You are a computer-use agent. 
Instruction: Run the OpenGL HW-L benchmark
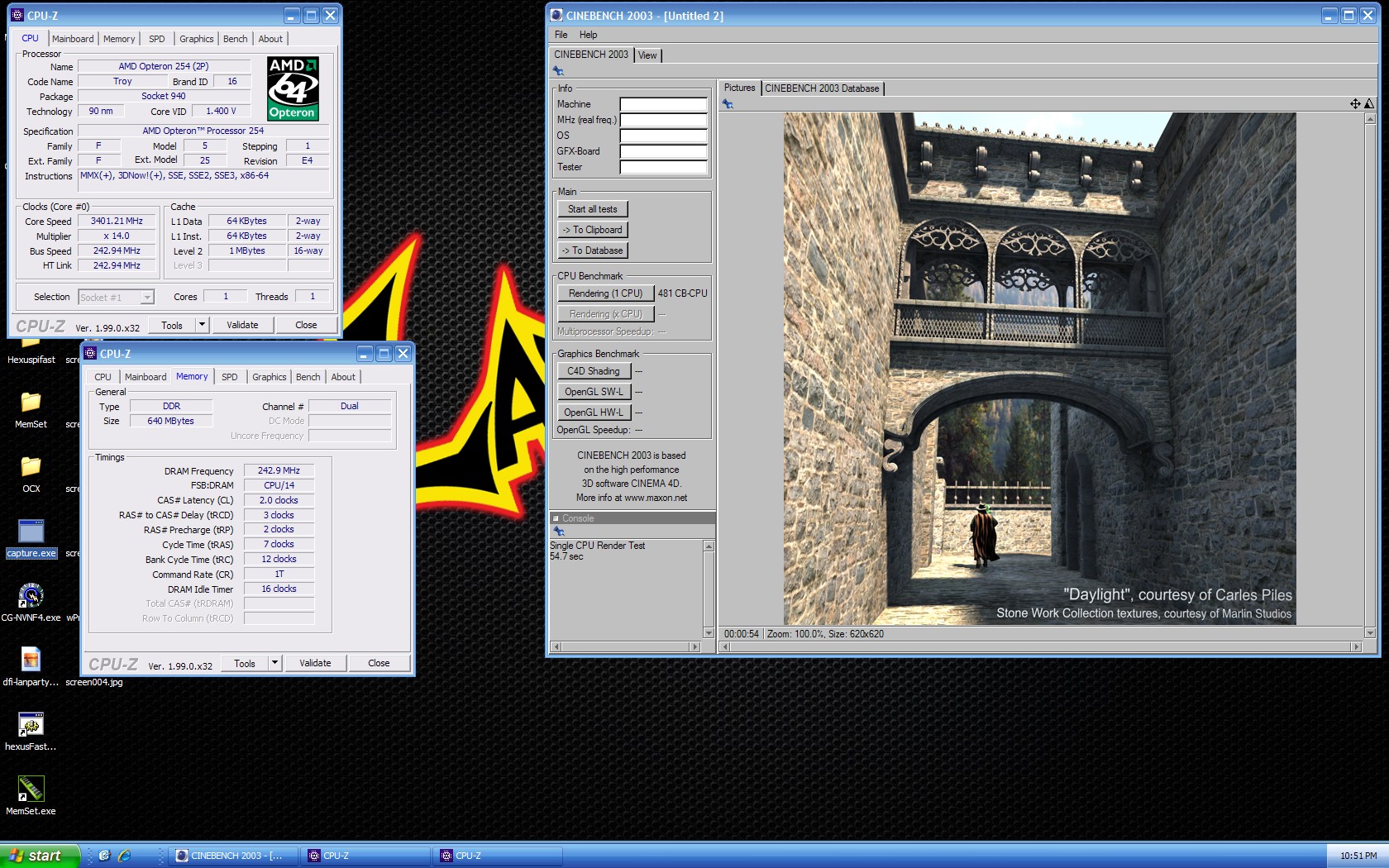click(594, 413)
